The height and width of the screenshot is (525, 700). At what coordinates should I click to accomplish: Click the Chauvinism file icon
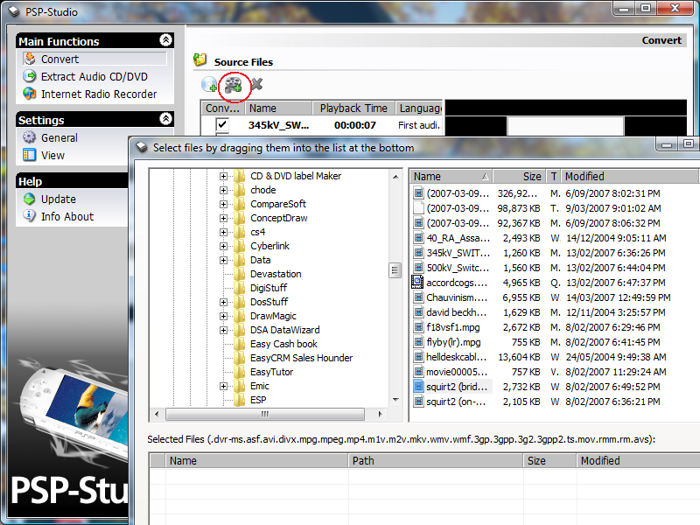(418, 297)
